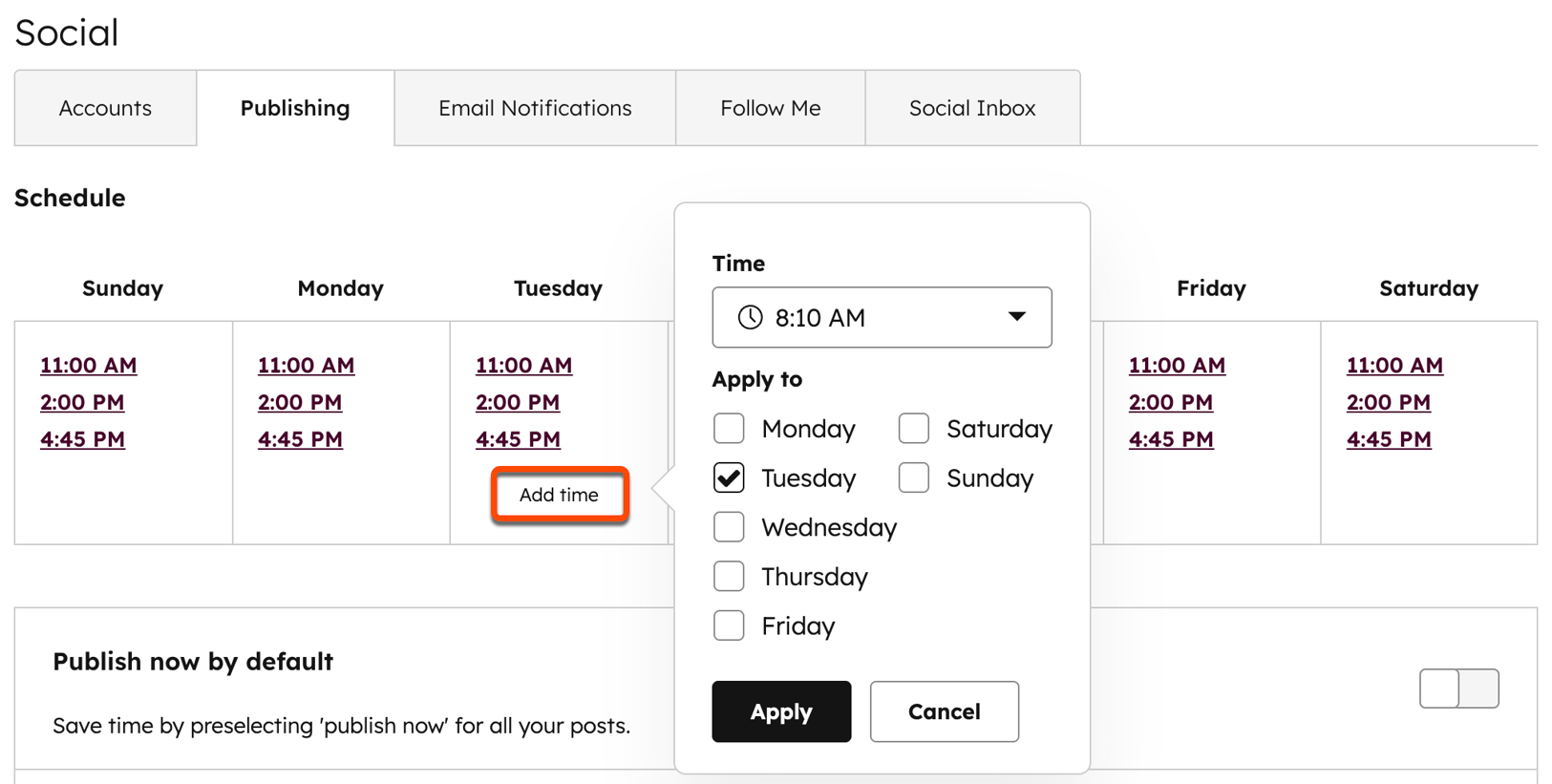Open the Email Notifications tab
The width and height of the screenshot is (1552, 784).
point(534,108)
